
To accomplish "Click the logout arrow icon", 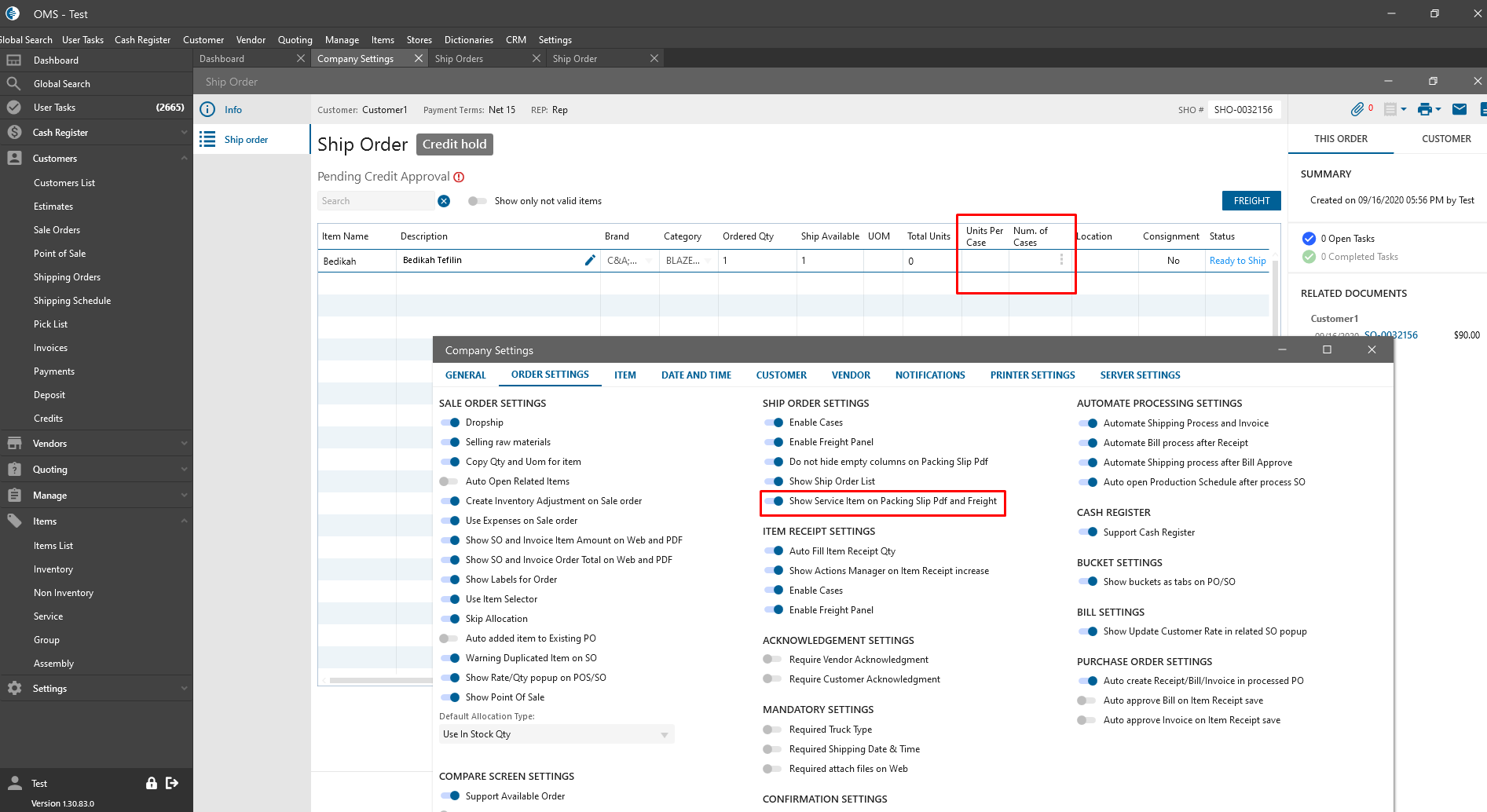I will [x=172, y=783].
